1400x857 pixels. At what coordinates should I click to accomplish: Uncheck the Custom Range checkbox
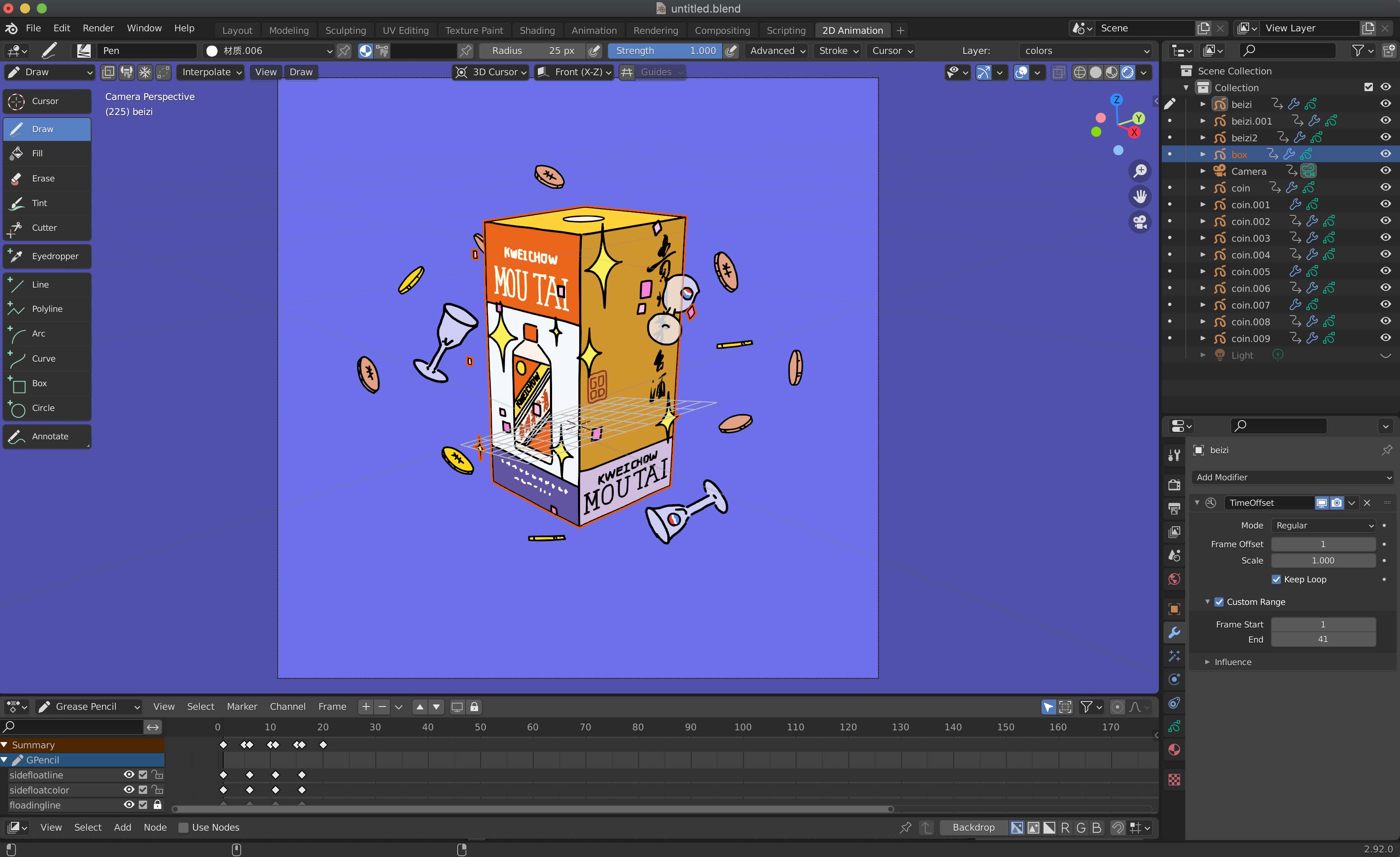pos(1219,602)
